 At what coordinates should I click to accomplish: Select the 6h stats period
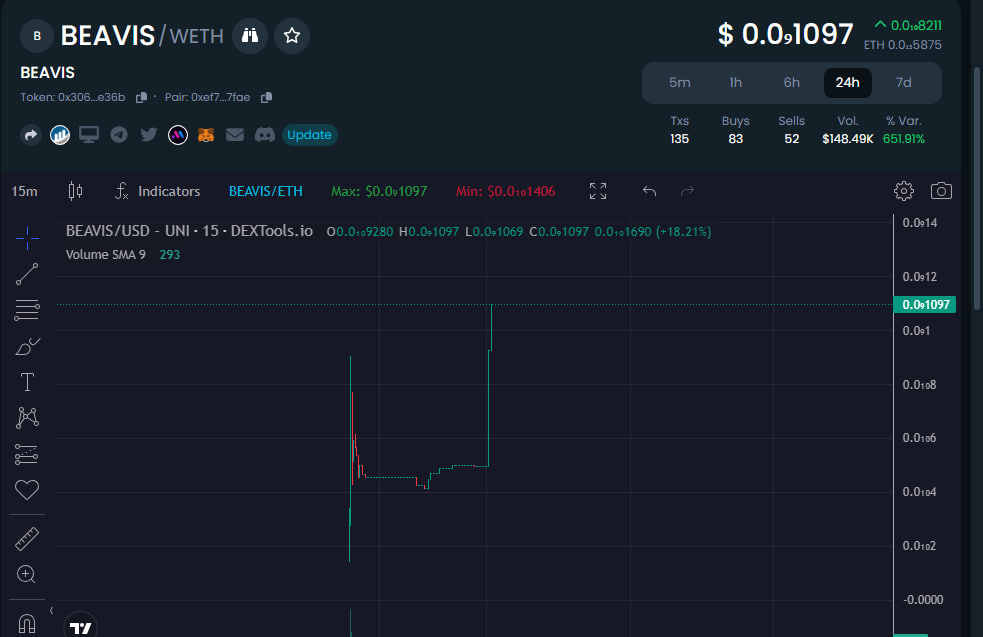point(792,83)
